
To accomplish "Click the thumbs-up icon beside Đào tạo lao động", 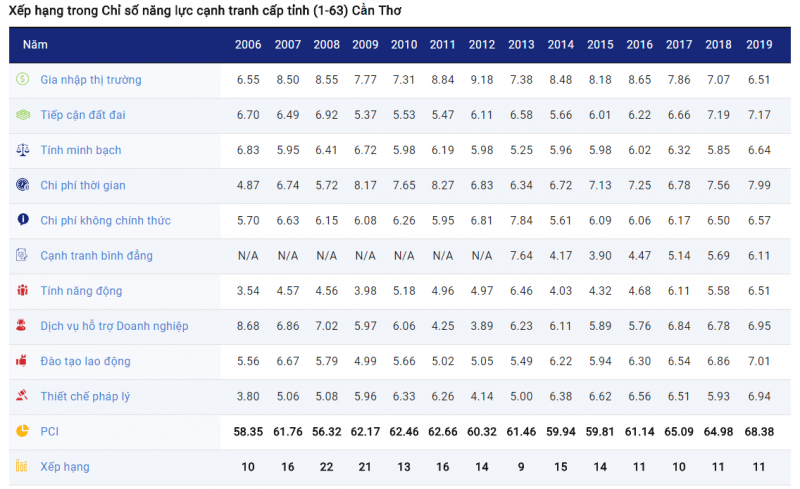I will [x=22, y=361].
